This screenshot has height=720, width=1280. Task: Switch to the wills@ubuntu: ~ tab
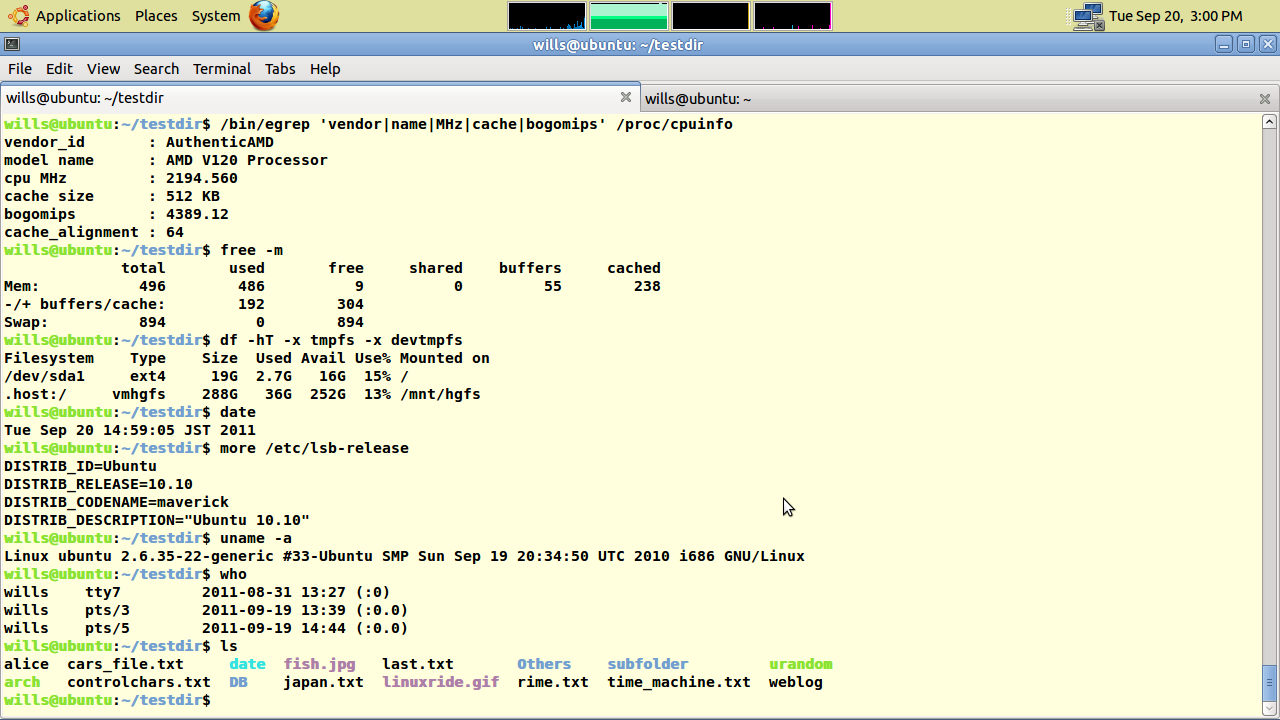[698, 98]
